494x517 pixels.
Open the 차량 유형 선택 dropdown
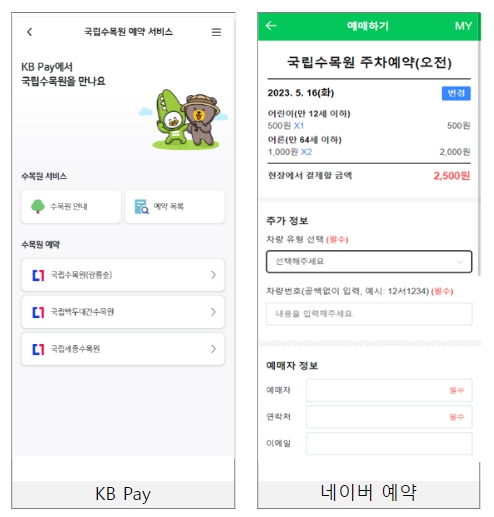click(x=369, y=262)
